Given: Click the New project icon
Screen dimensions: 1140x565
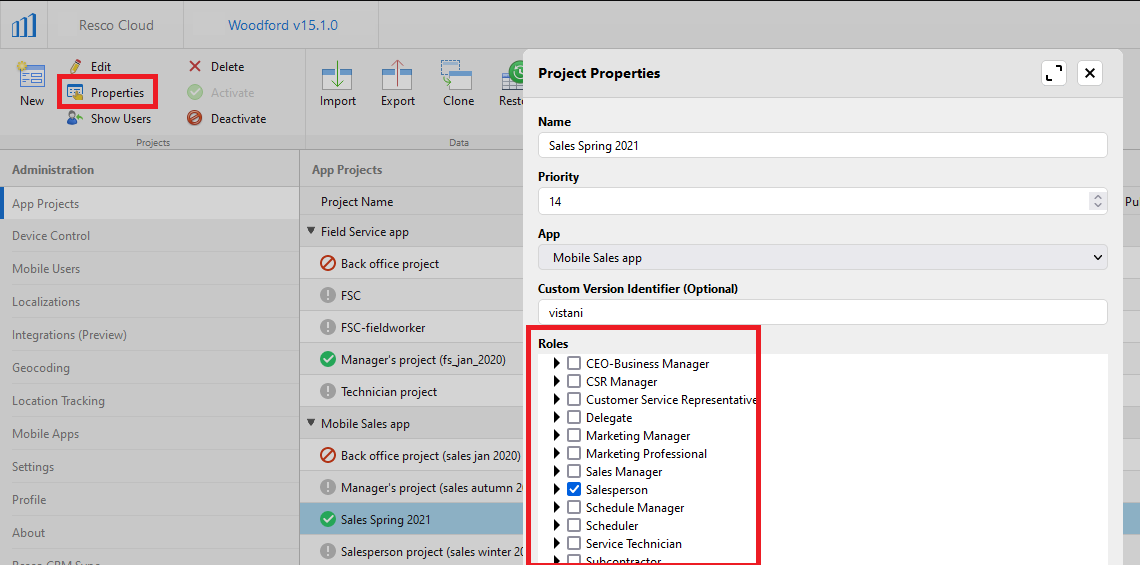Looking at the screenshot, I should (x=32, y=78).
